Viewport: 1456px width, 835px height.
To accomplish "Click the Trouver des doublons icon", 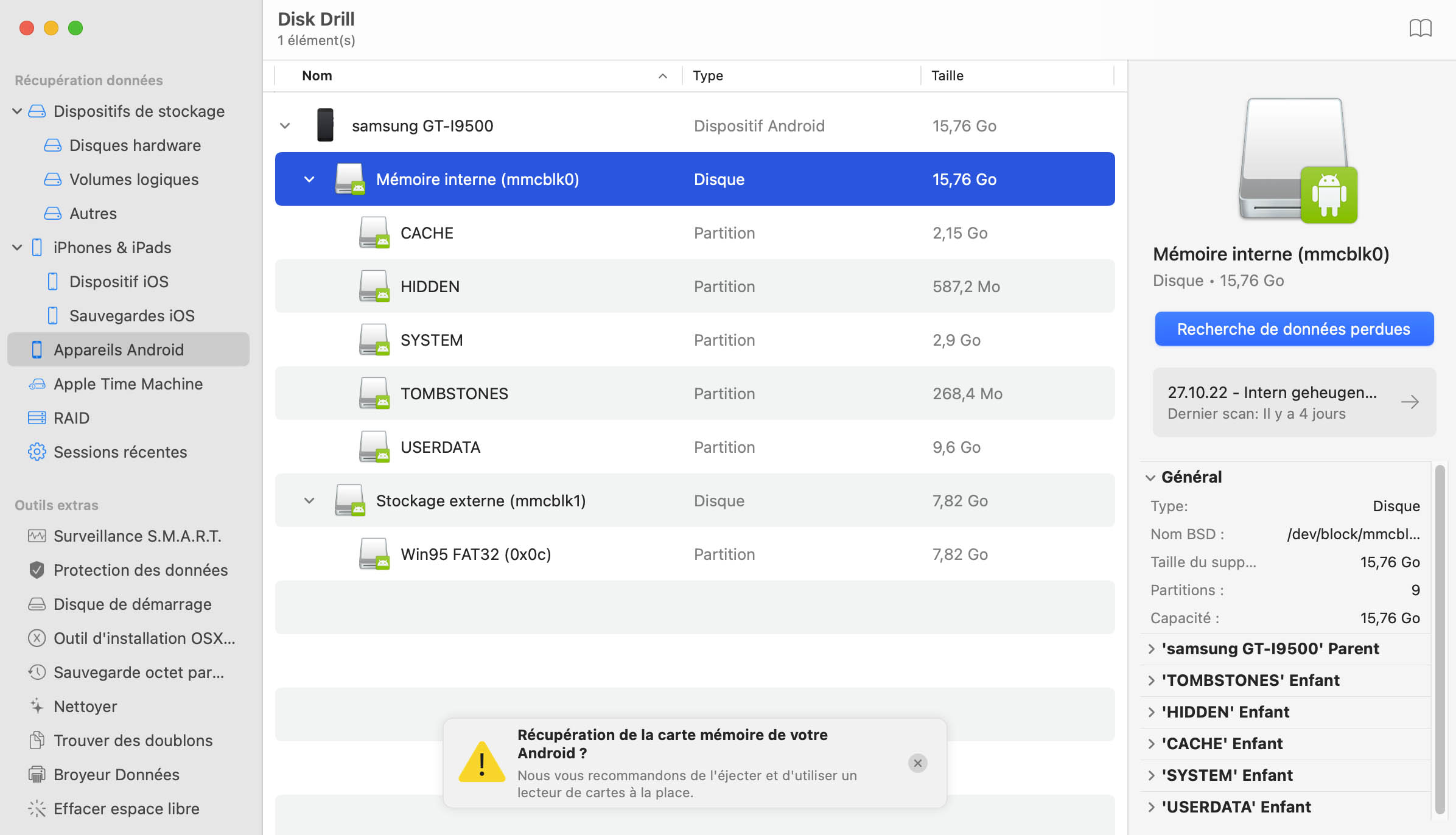I will click(x=37, y=740).
